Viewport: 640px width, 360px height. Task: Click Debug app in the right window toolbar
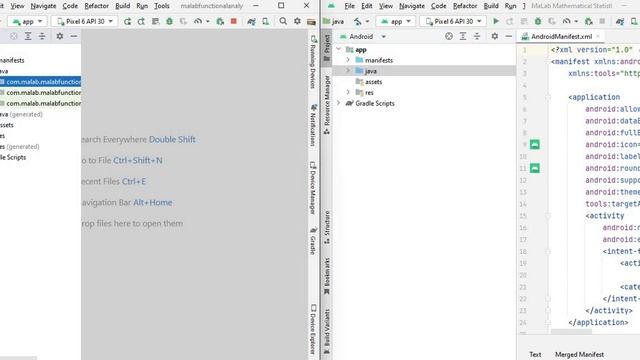538,21
